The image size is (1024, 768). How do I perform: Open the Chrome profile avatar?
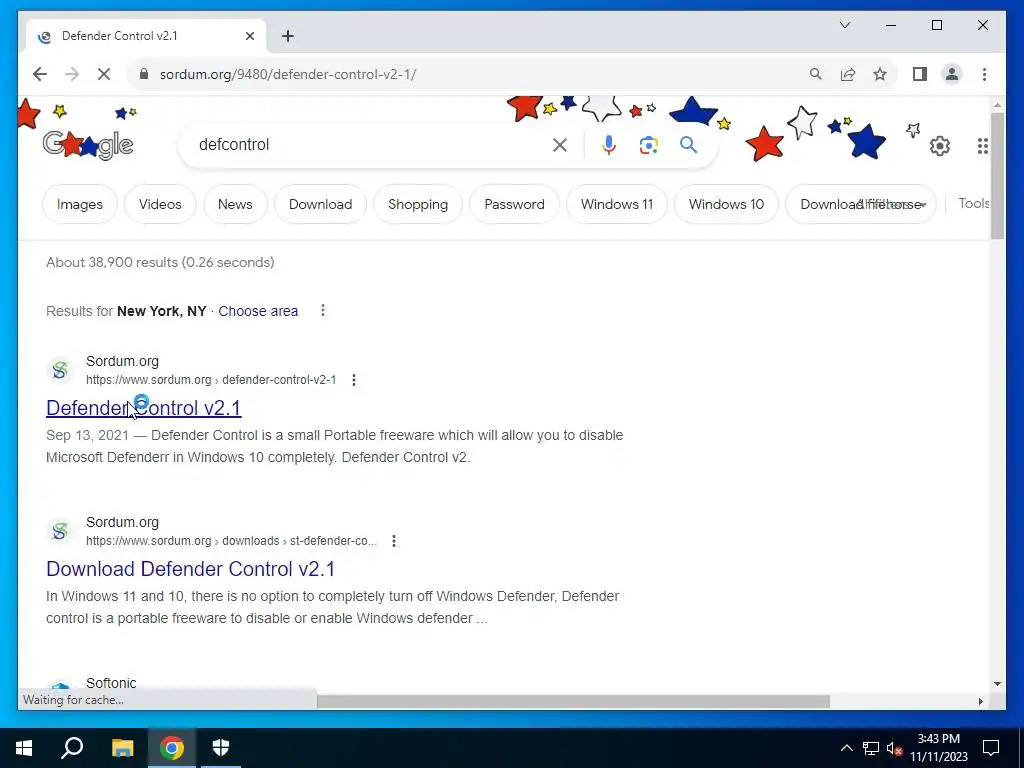click(x=952, y=74)
